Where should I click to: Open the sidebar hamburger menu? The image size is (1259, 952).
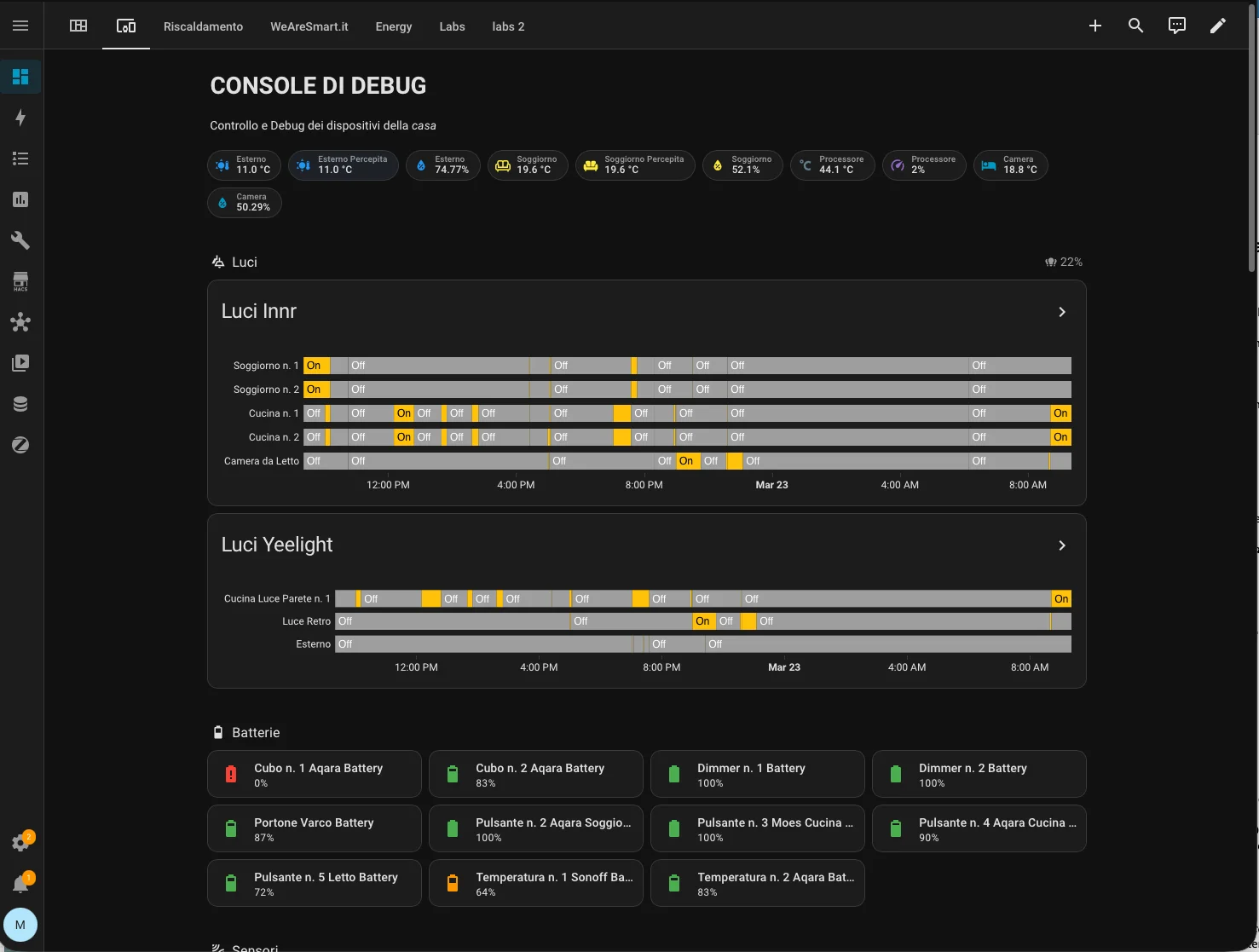coord(20,26)
